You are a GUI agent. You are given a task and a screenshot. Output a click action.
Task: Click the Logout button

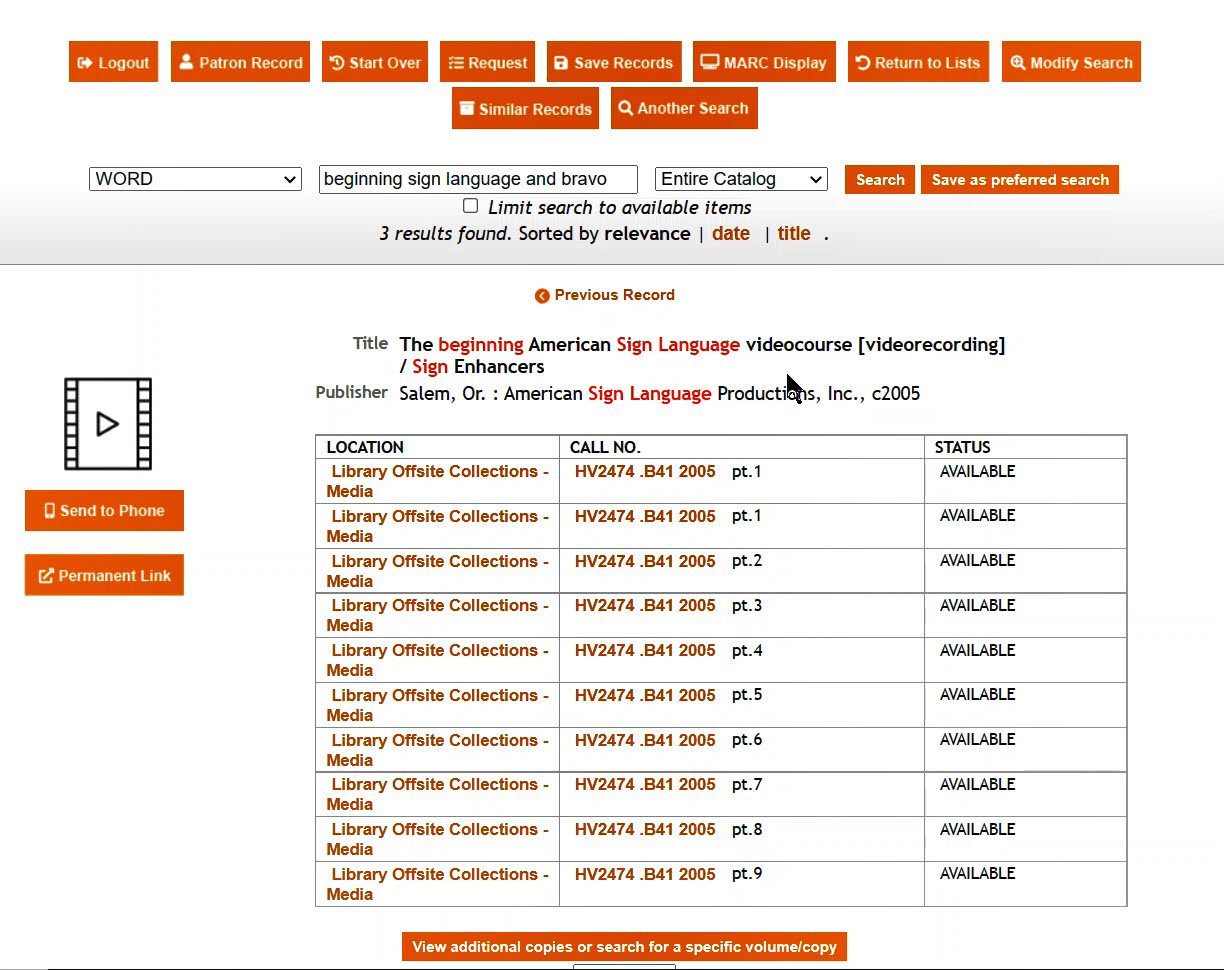pyautogui.click(x=113, y=62)
